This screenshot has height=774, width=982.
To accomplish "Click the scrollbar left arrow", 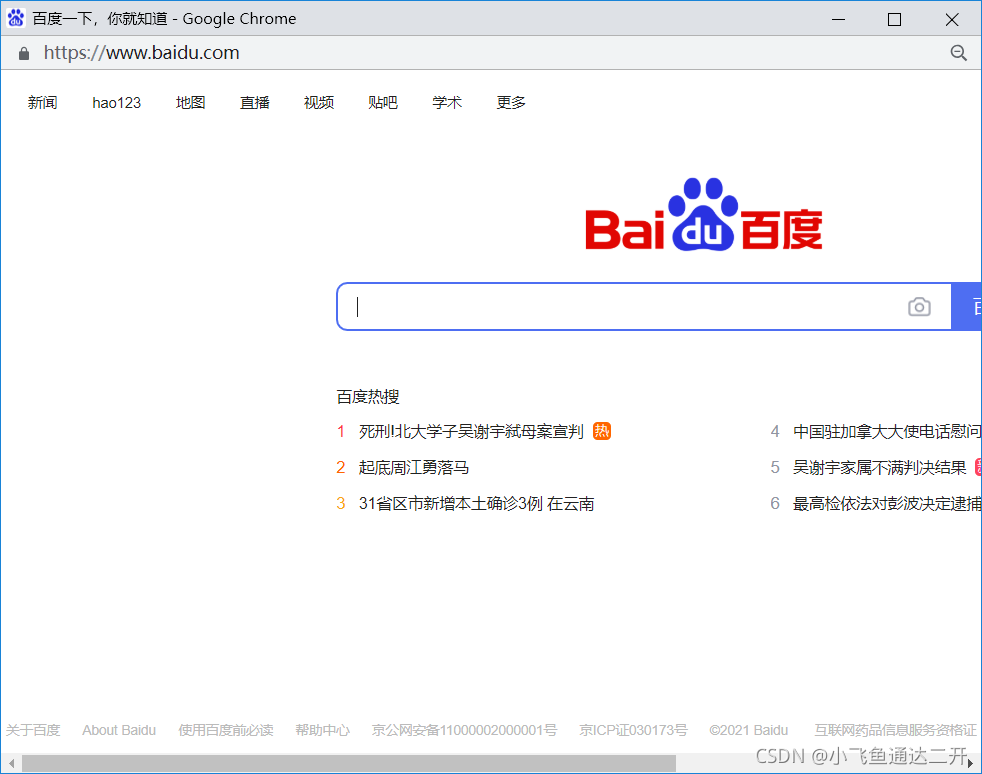I will point(11,763).
